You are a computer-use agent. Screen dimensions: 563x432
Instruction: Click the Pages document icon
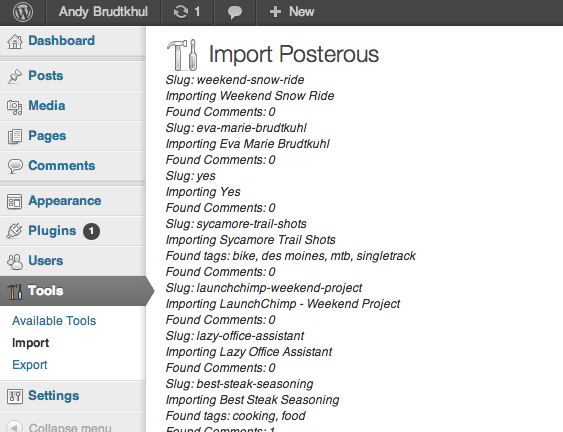(x=15, y=136)
